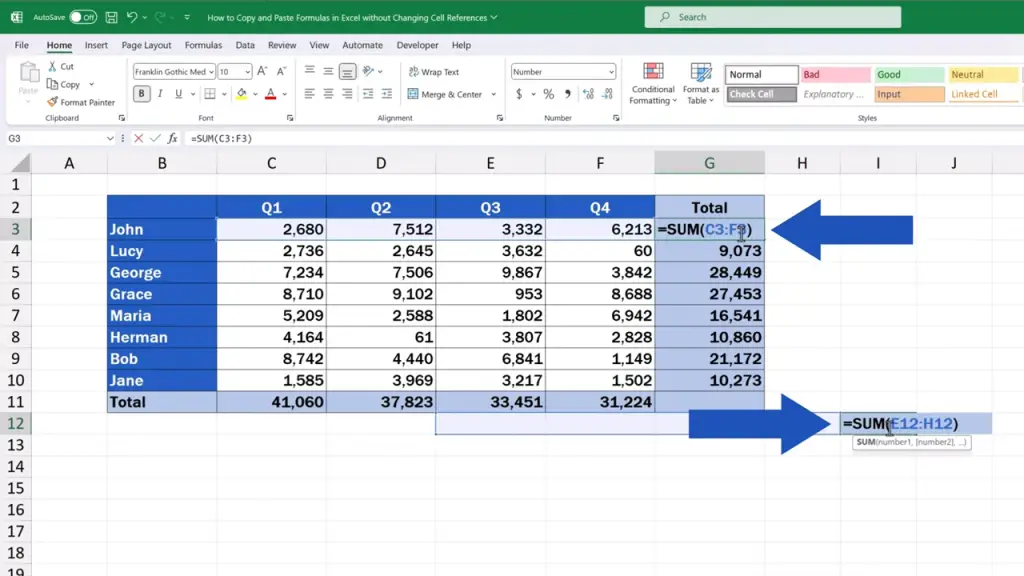Click the Format Painter icon
The width and height of the screenshot is (1024, 576).
pyautogui.click(x=52, y=102)
